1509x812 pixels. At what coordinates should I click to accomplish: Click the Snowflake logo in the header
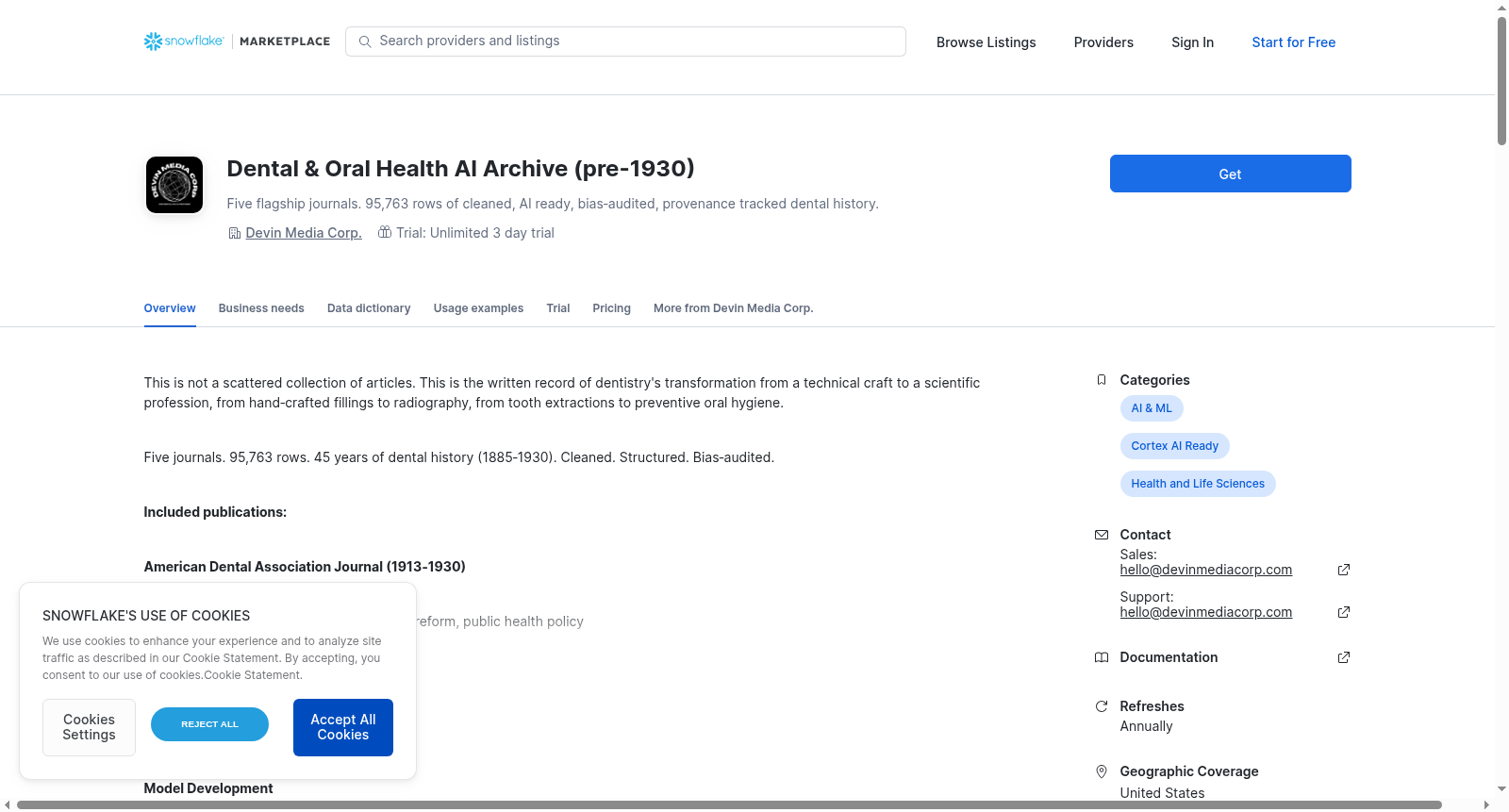coord(184,41)
